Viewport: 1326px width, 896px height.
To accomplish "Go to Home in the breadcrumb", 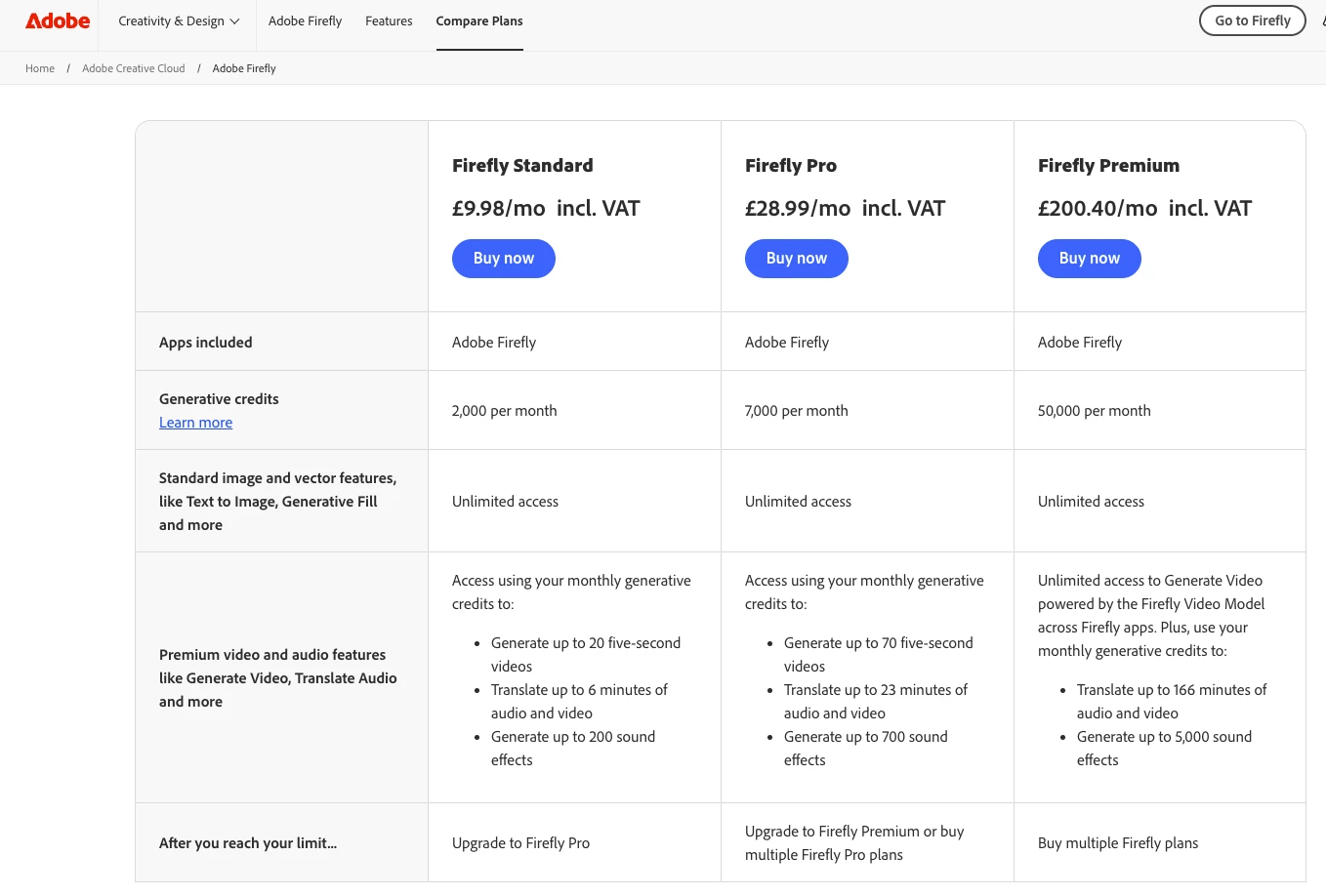I will [40, 68].
